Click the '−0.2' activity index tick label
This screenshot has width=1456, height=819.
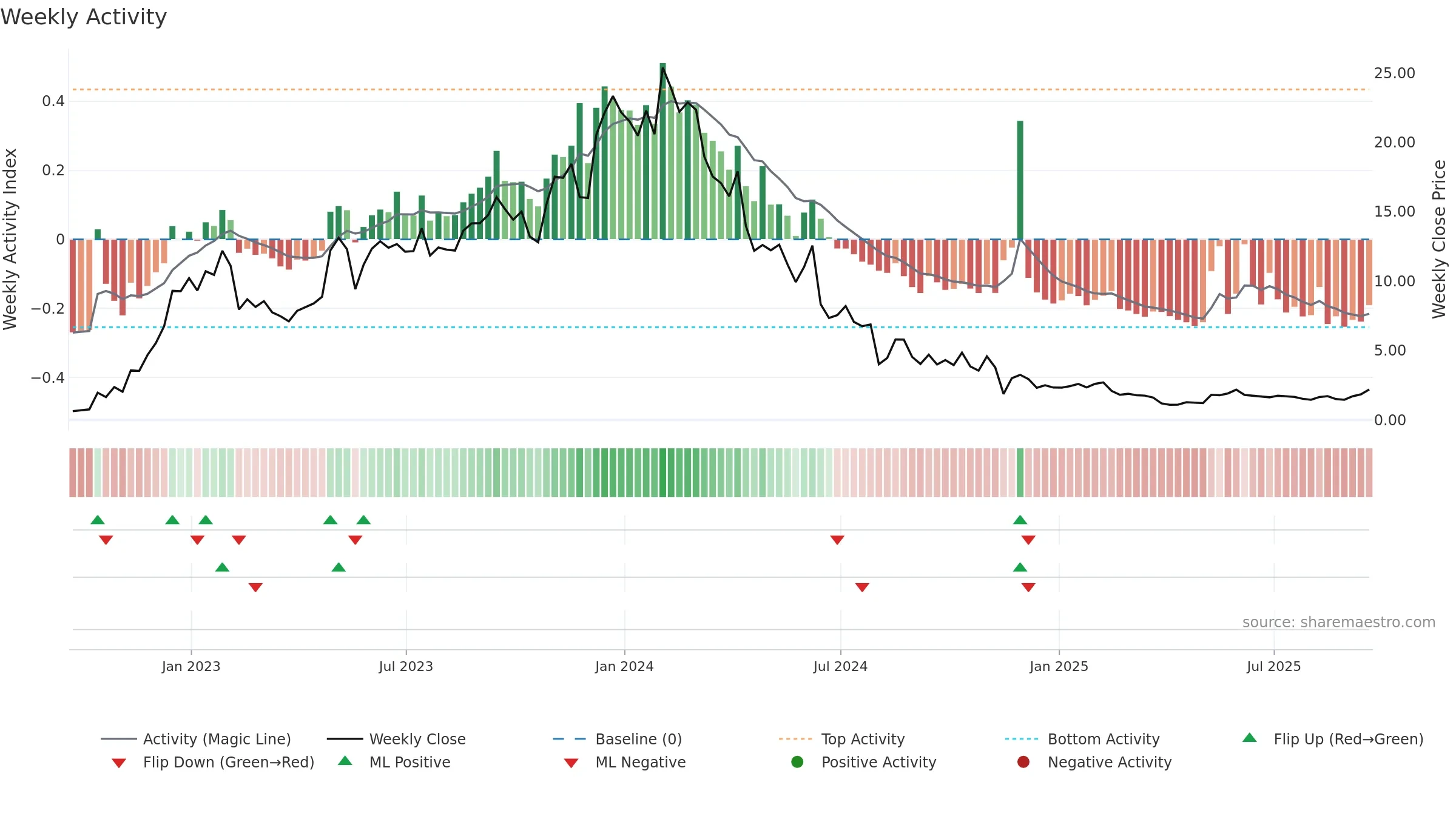tap(48, 309)
